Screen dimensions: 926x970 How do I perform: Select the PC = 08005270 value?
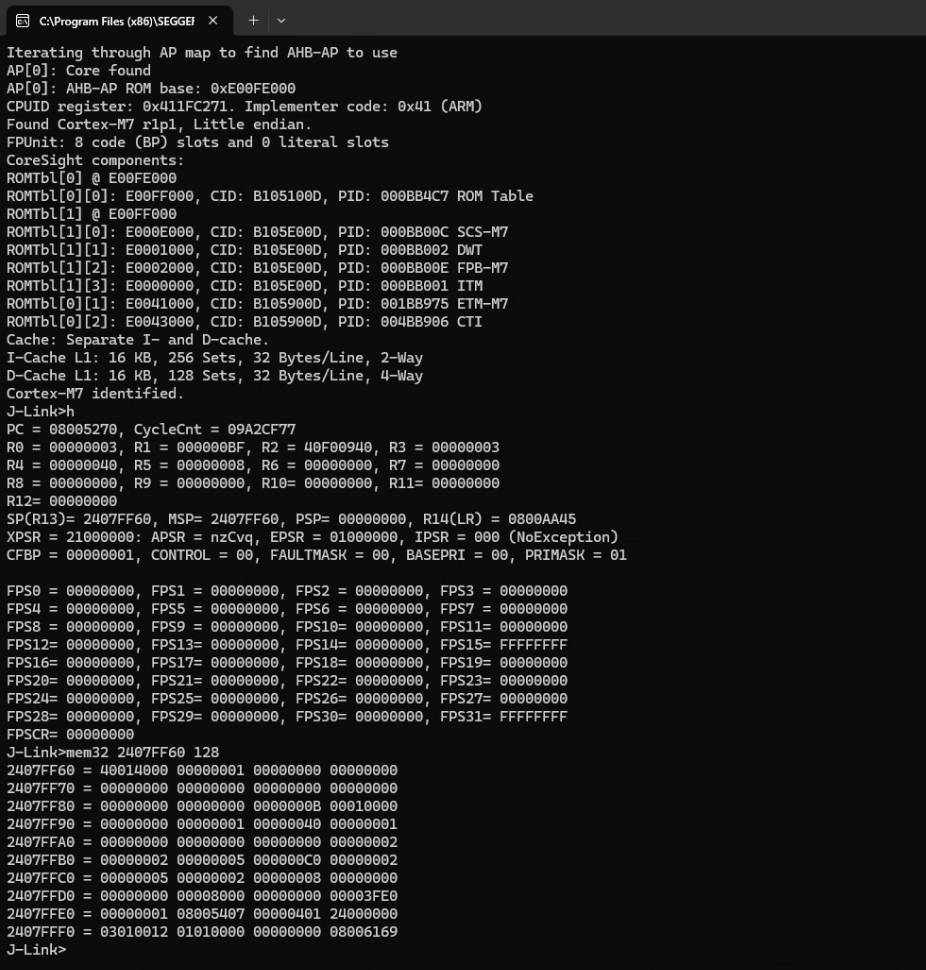80,429
